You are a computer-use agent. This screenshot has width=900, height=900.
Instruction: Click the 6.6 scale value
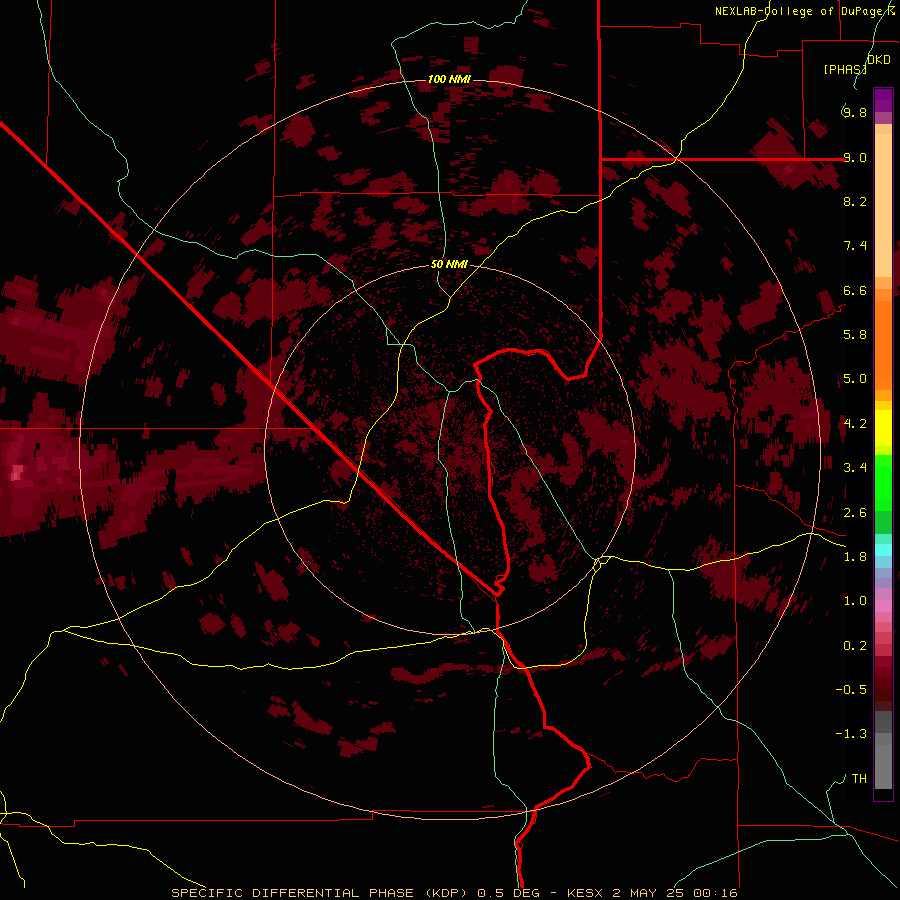pyautogui.click(x=855, y=290)
